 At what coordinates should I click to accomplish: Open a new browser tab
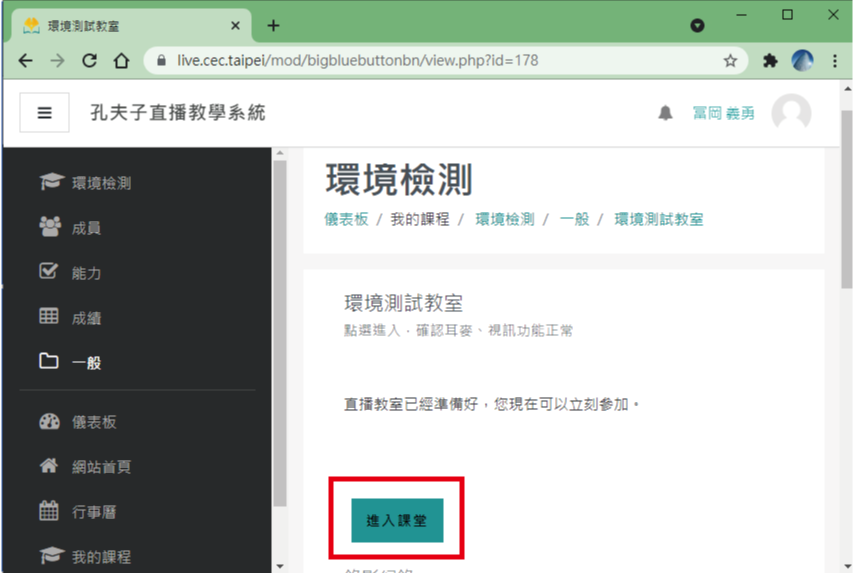point(273,26)
